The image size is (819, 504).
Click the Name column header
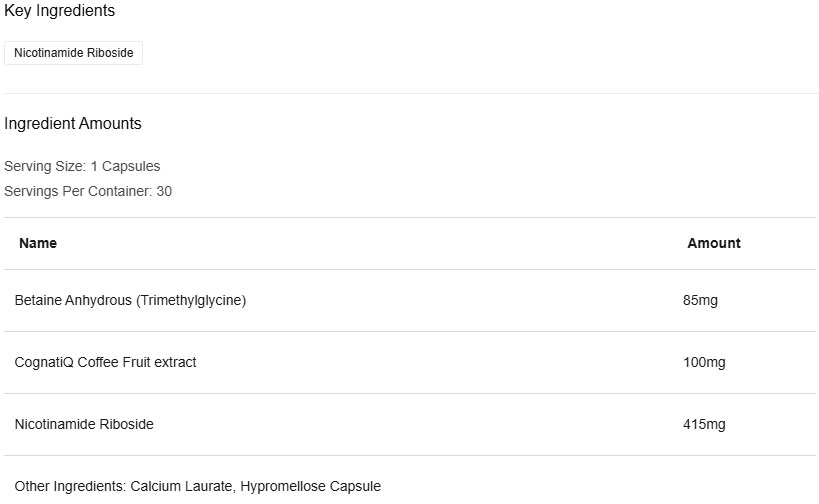click(x=38, y=243)
